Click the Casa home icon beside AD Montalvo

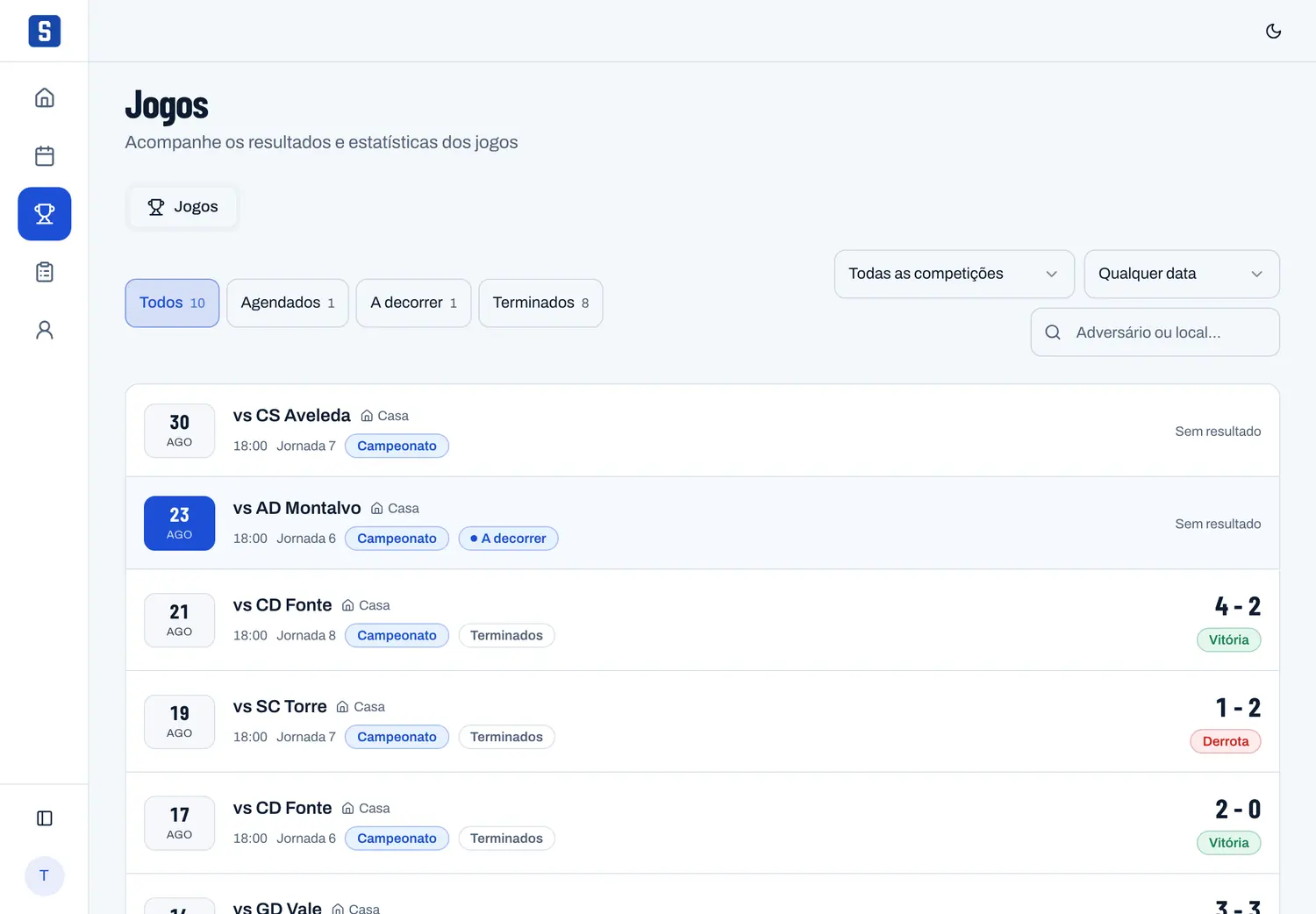377,509
